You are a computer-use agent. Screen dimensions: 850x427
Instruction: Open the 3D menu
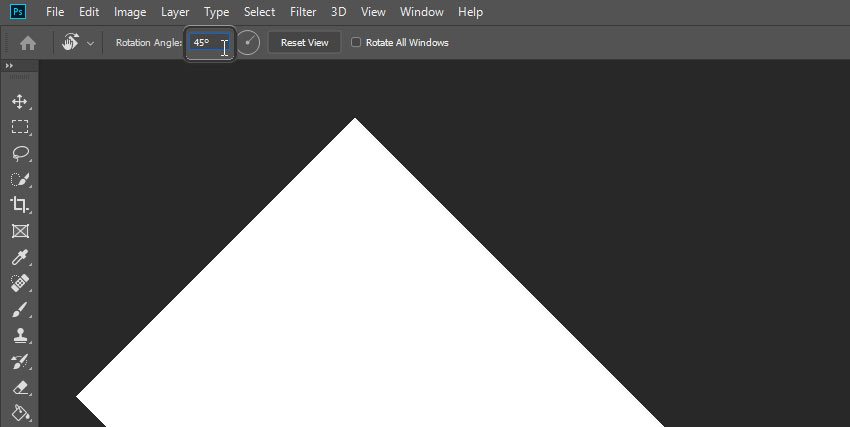point(338,12)
